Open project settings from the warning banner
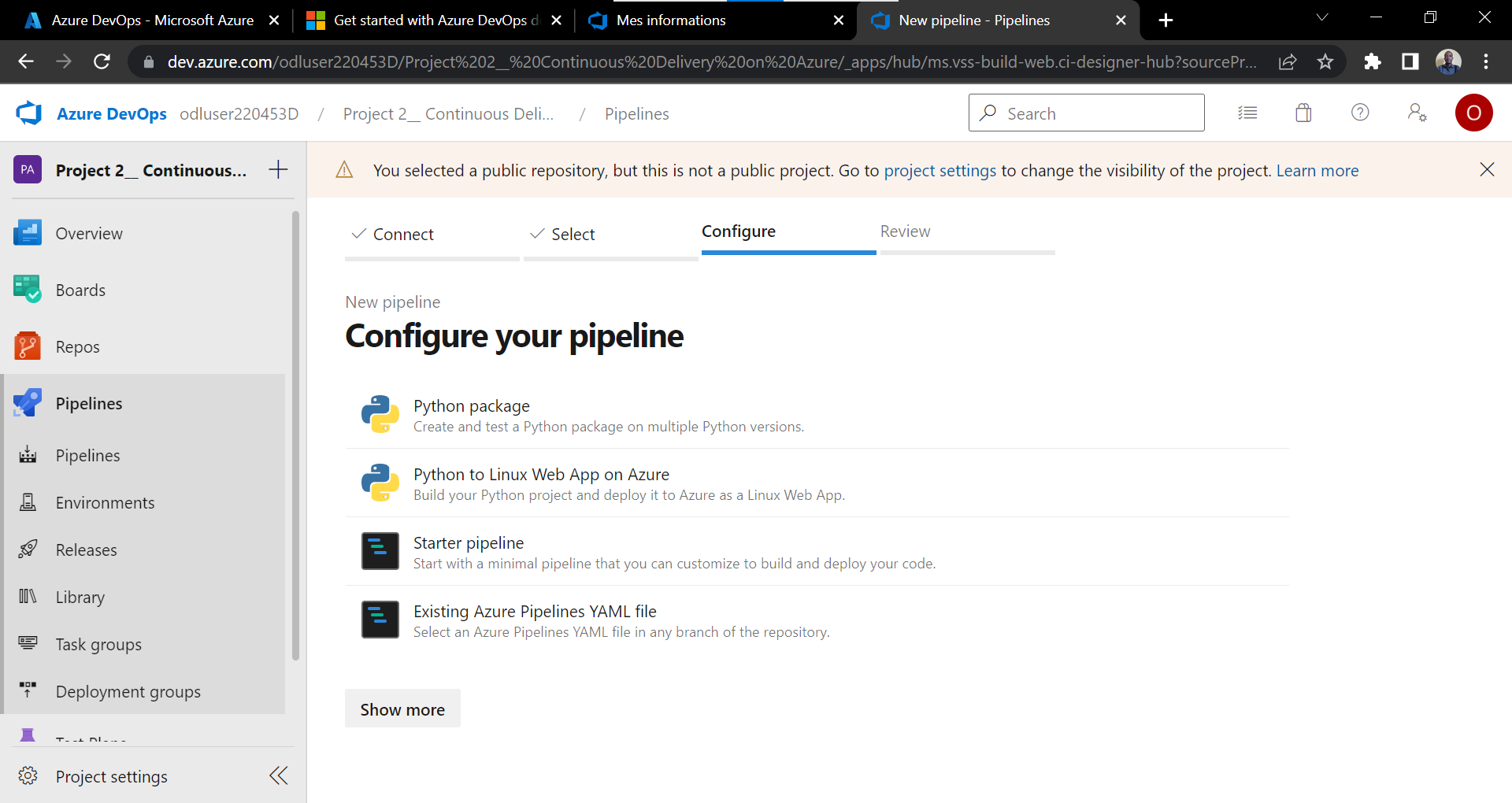The height and width of the screenshot is (803, 1512). (x=939, y=170)
